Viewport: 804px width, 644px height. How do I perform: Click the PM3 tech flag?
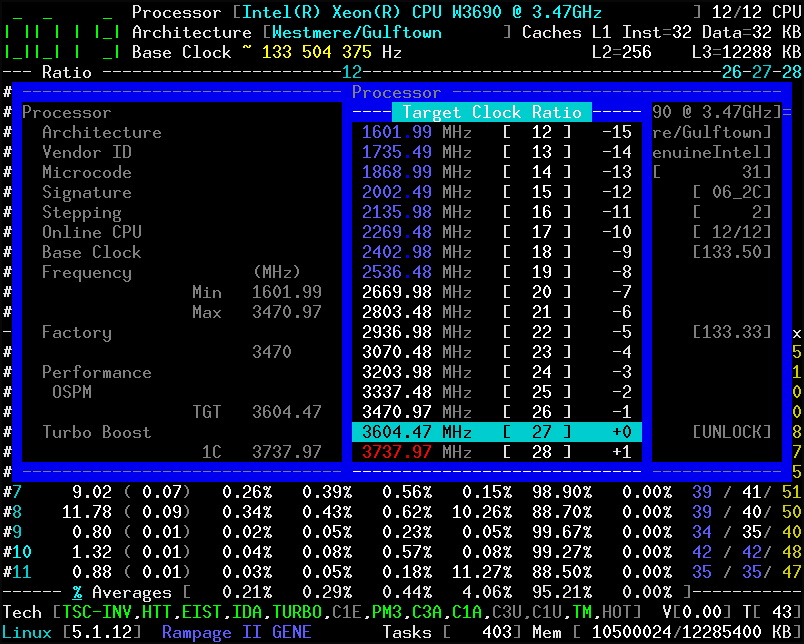pyautogui.click(x=387, y=612)
